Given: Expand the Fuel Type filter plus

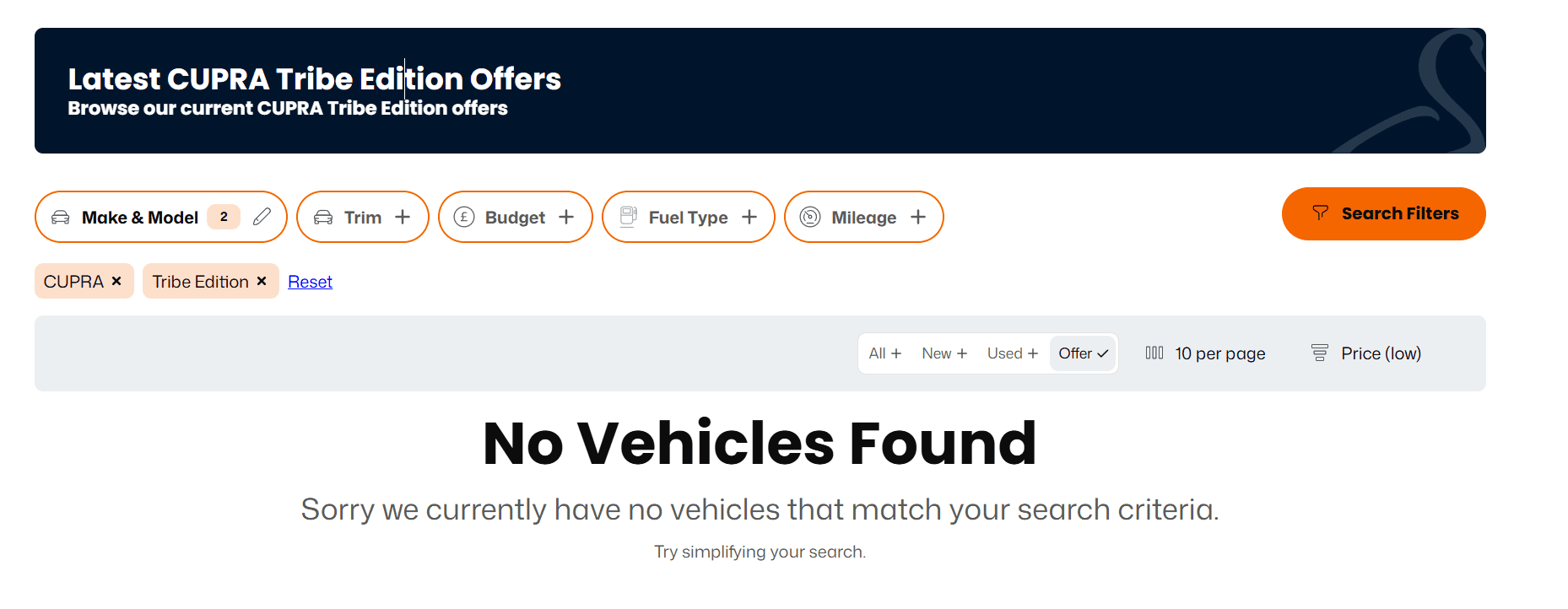Looking at the screenshot, I should [x=749, y=217].
